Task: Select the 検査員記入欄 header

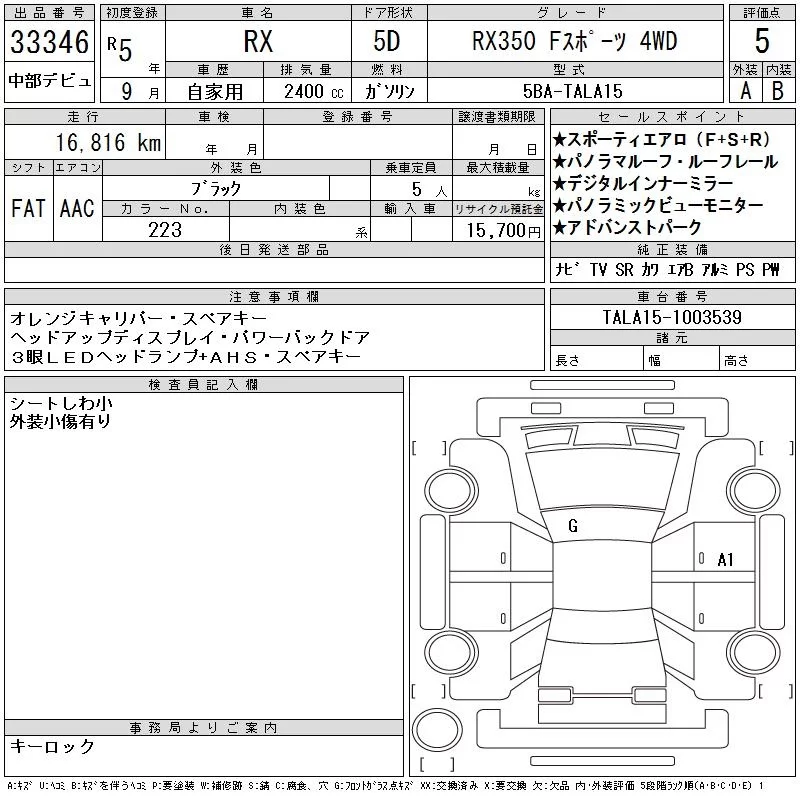Action: (x=203, y=384)
